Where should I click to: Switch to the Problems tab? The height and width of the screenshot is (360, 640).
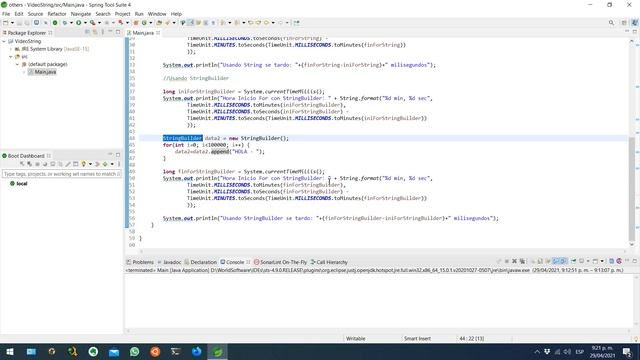point(140,262)
